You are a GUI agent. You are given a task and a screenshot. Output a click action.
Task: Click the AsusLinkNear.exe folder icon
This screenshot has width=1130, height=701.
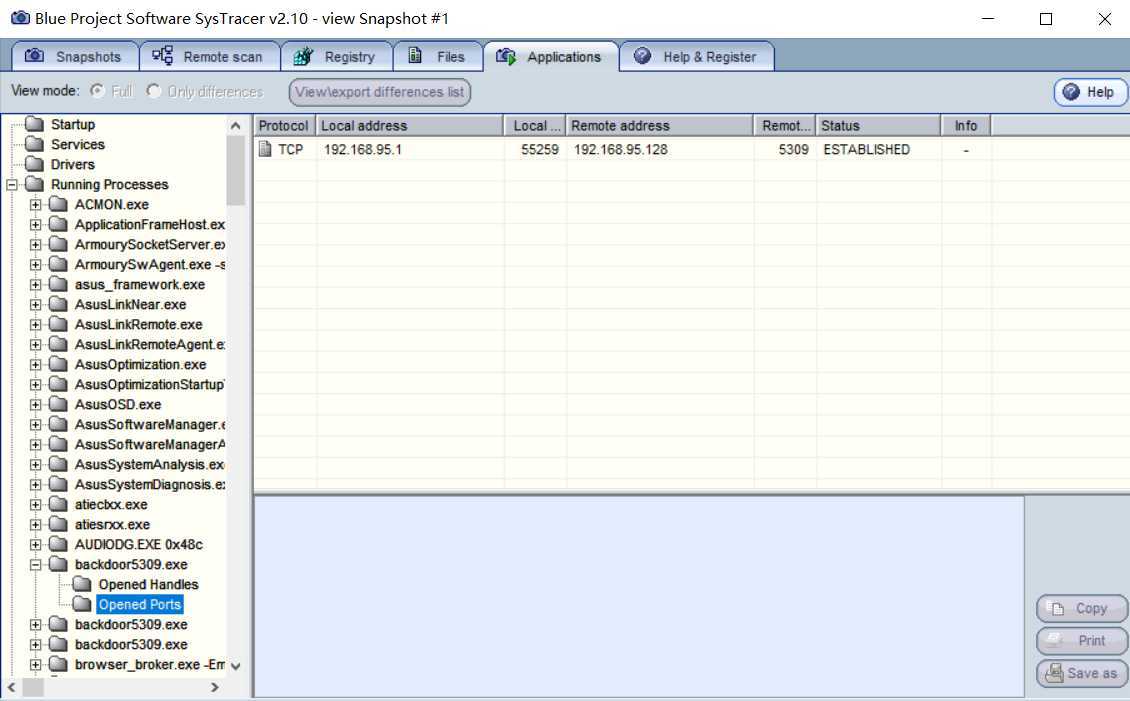click(x=58, y=305)
